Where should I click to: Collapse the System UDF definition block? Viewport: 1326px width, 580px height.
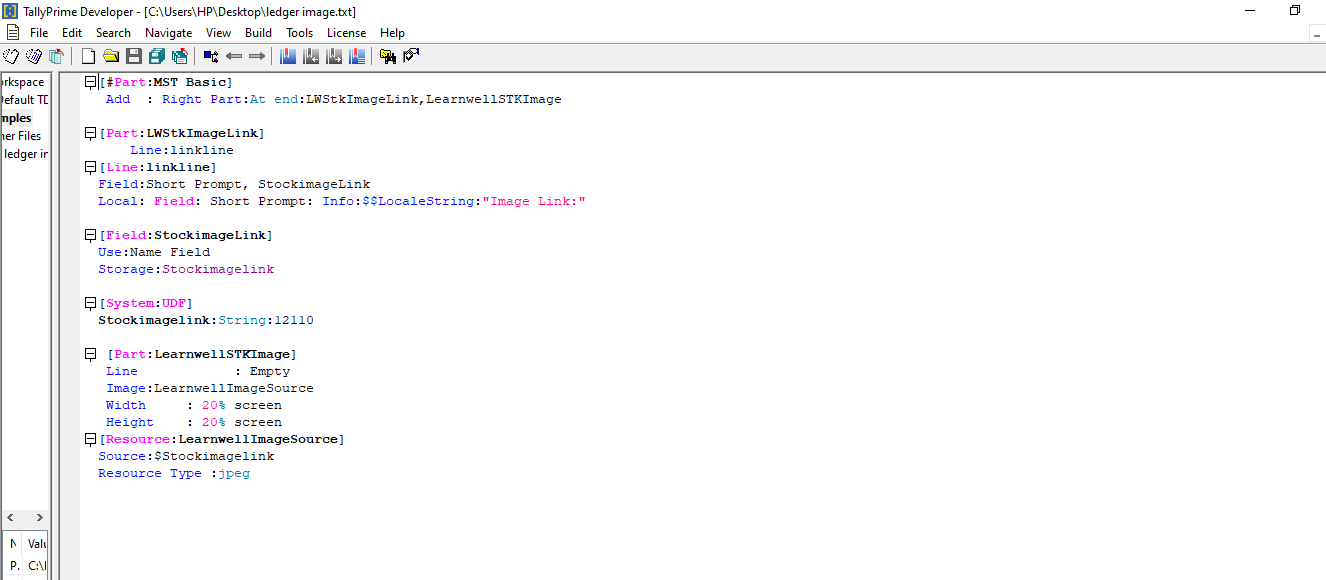tap(90, 303)
